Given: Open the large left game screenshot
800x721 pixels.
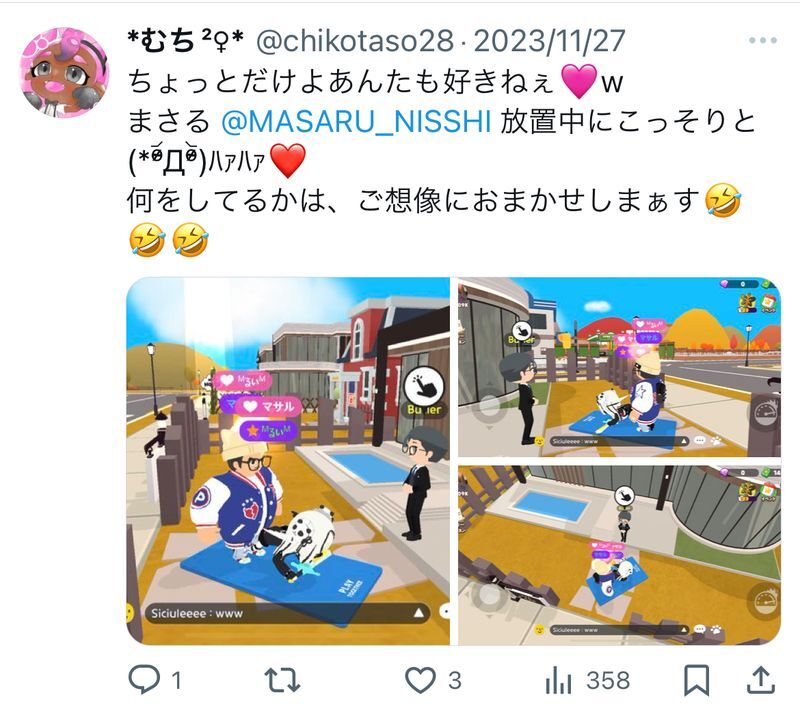Looking at the screenshot, I should coord(288,461).
